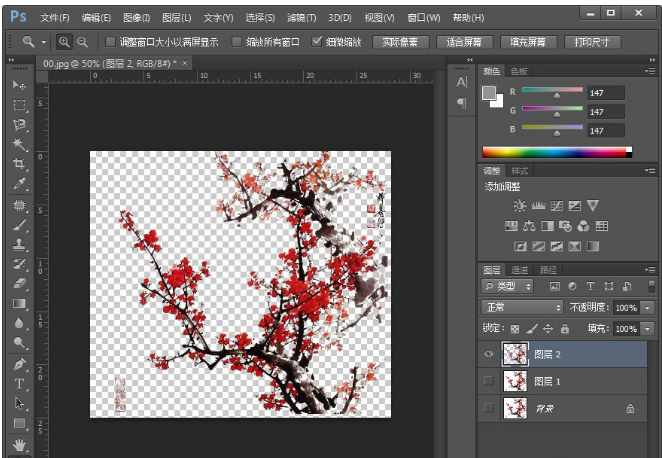
Task: Check the 缩放所有窗口 option
Action: pyautogui.click(x=237, y=42)
